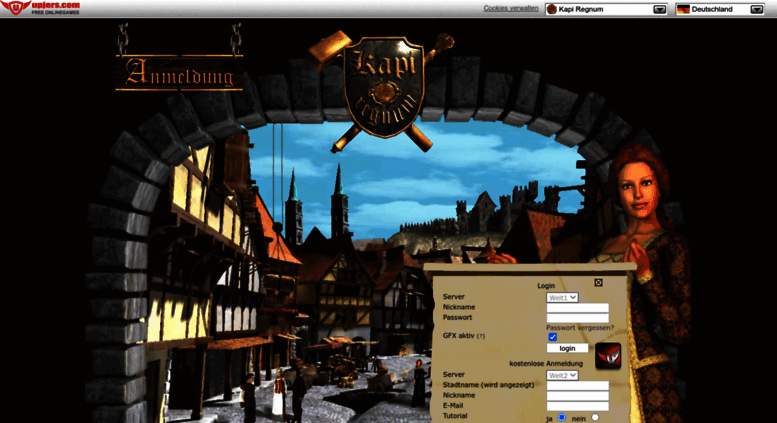Focus the registration Nickname field

(x=577, y=396)
